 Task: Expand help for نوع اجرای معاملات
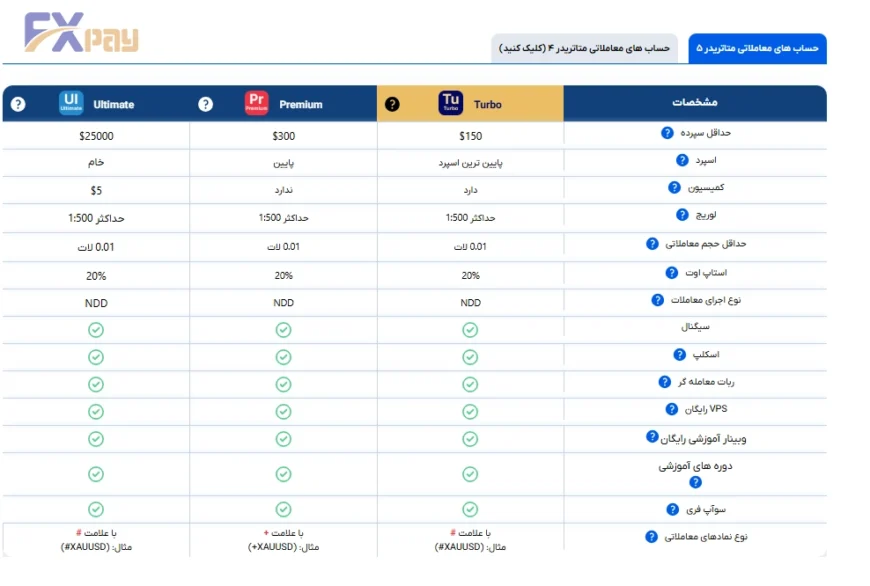(659, 299)
